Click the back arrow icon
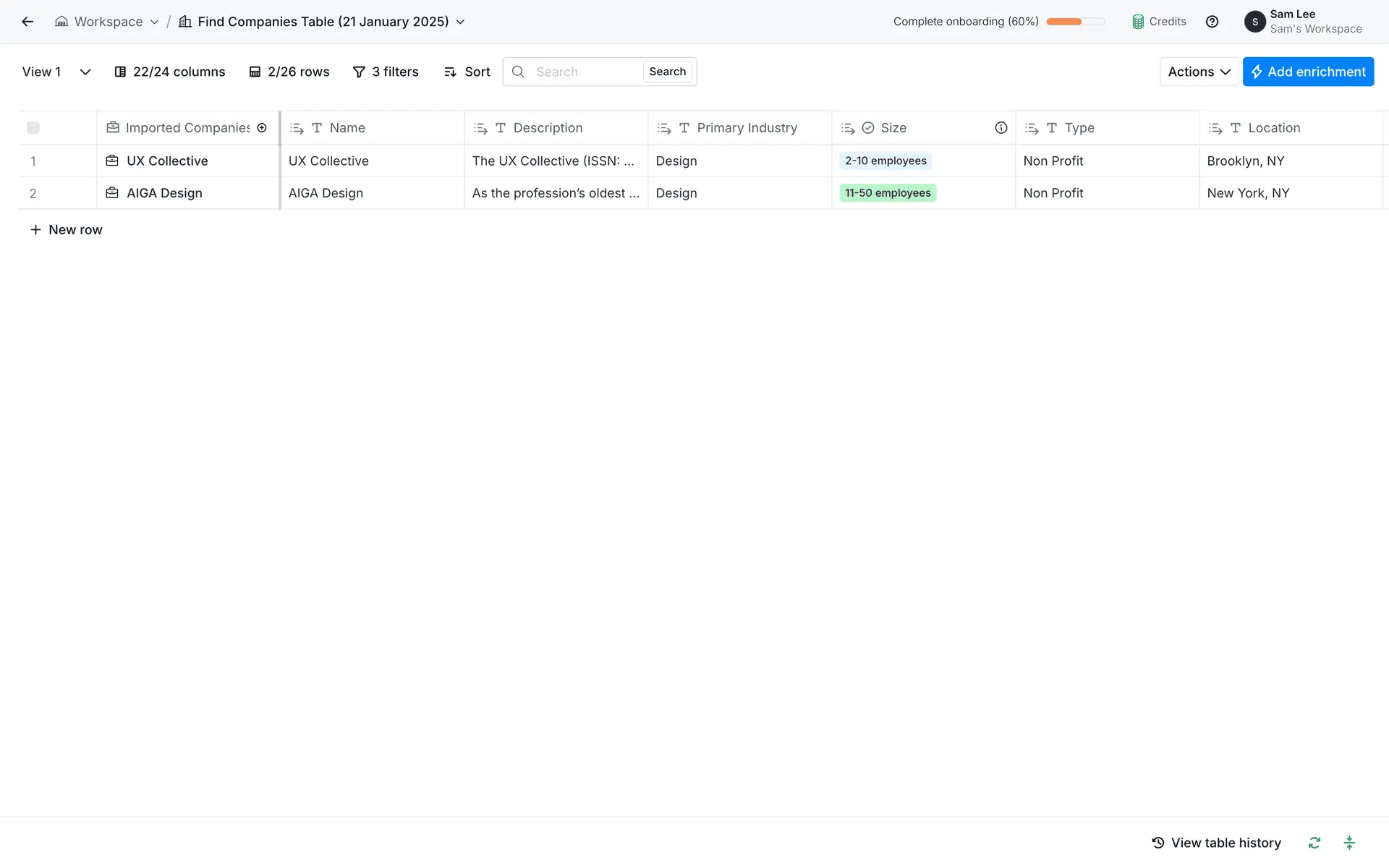 pos(27,22)
